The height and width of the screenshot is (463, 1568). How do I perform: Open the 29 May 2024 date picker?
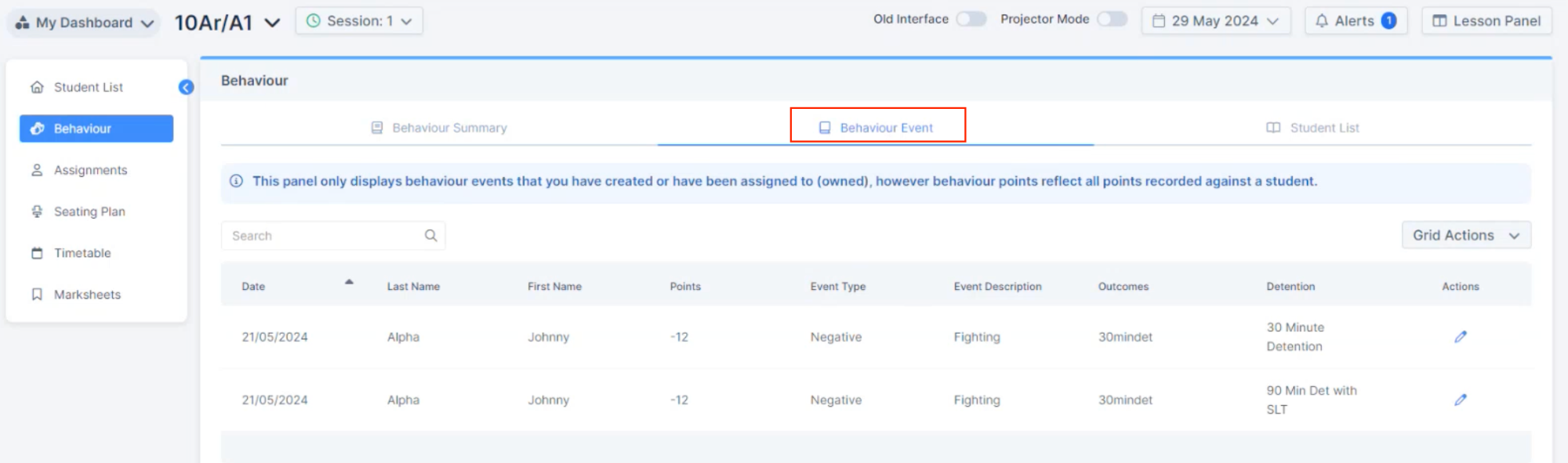coord(1216,21)
